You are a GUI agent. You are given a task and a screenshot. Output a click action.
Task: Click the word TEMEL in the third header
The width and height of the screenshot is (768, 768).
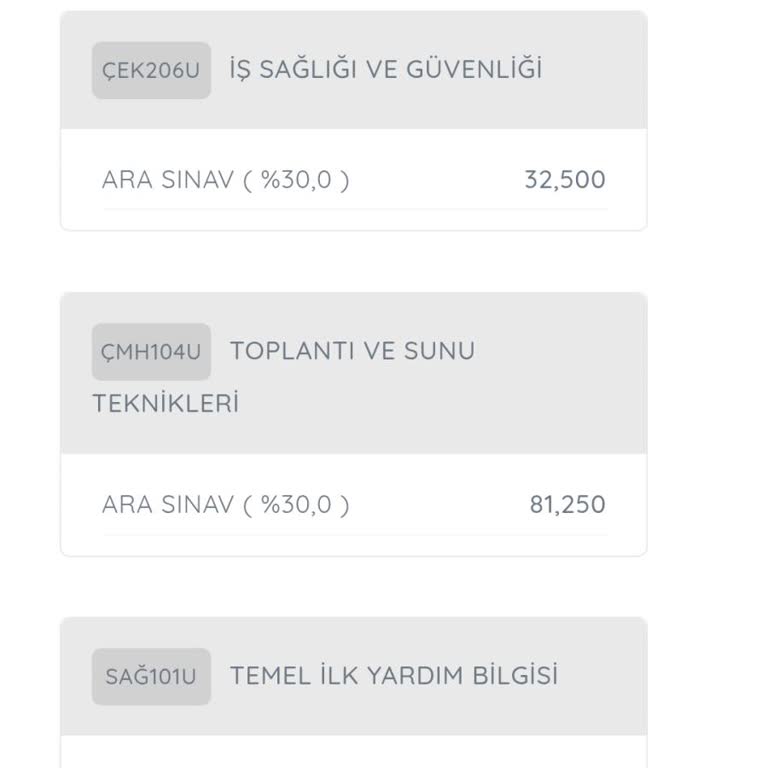[x=262, y=676]
